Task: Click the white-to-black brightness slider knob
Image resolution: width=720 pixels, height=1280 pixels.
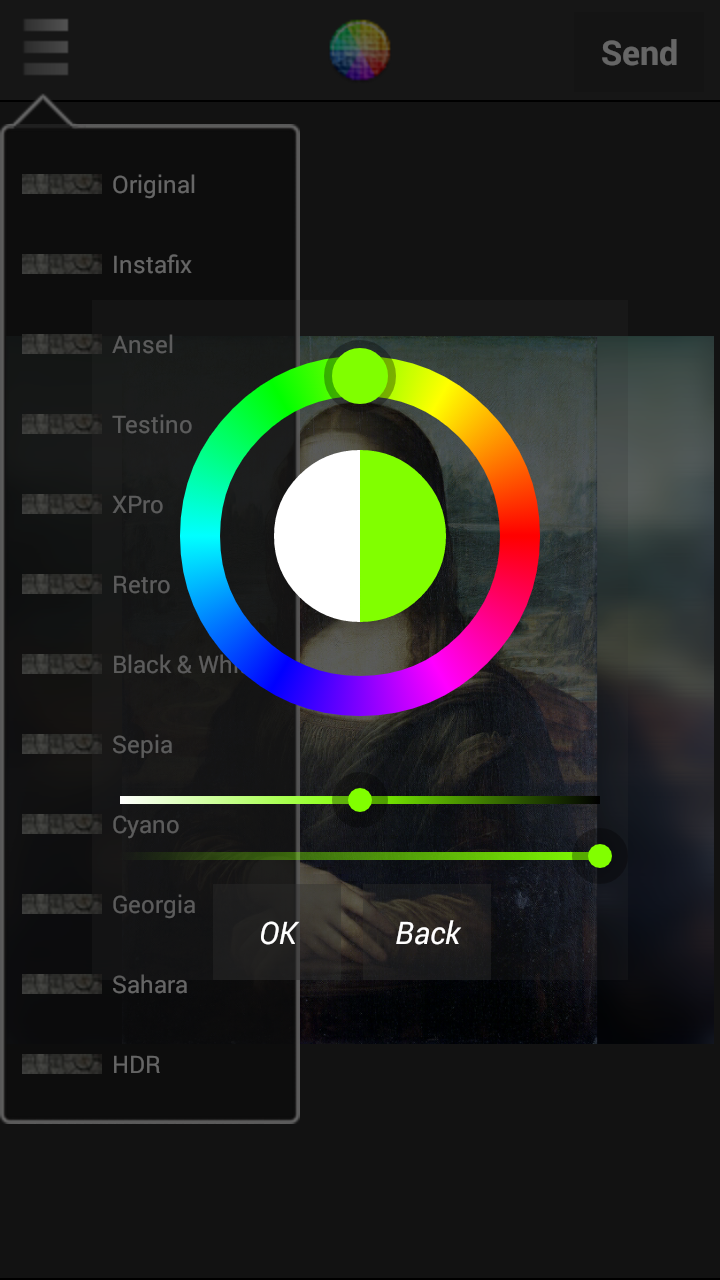Action: pyautogui.click(x=360, y=800)
